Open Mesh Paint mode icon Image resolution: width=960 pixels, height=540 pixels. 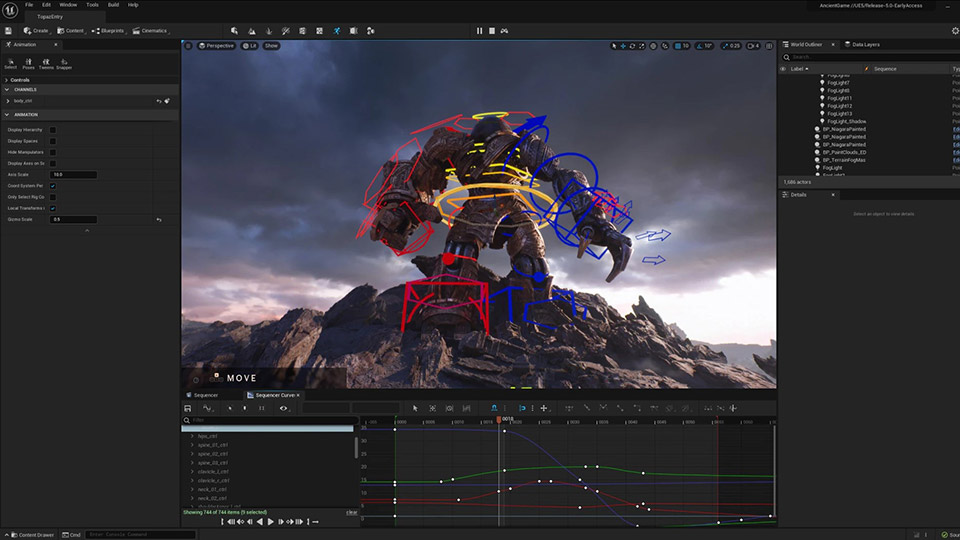point(285,31)
